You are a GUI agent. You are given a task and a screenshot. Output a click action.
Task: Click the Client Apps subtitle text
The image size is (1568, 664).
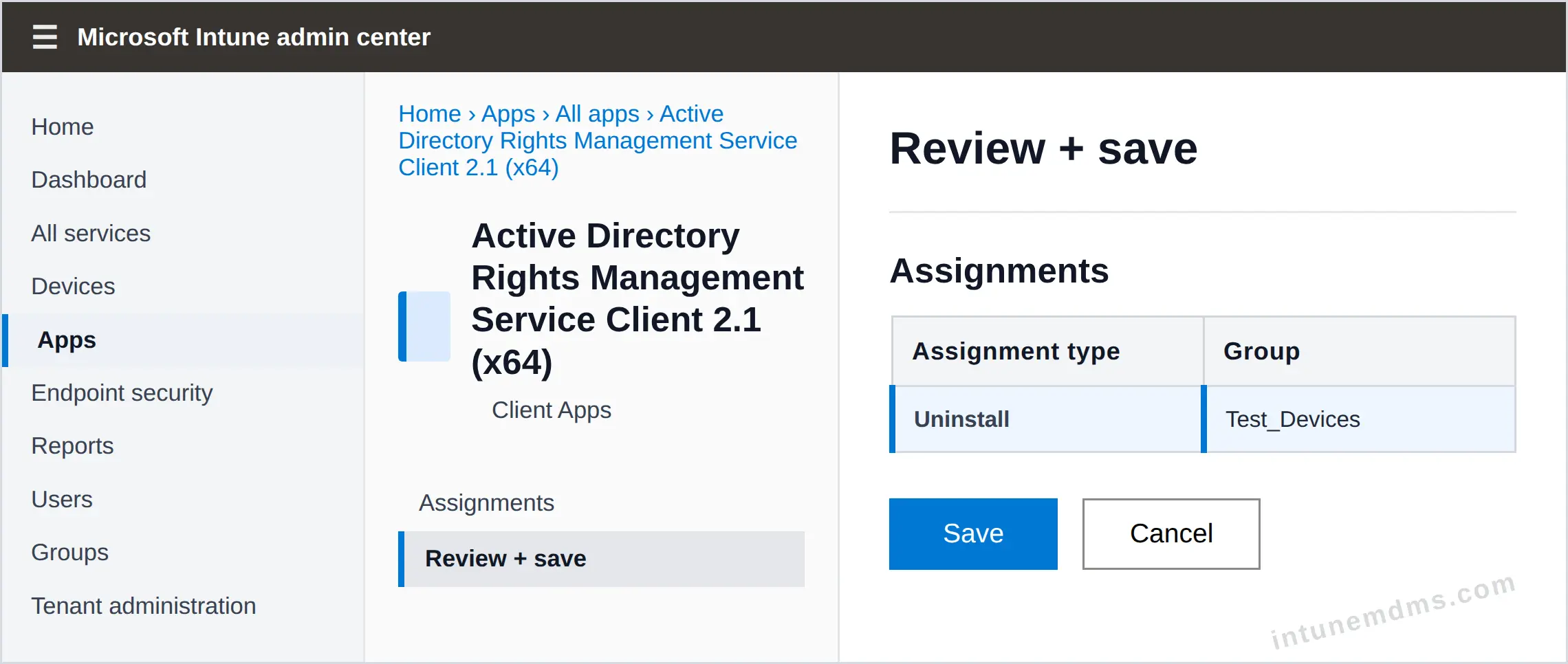(x=552, y=410)
